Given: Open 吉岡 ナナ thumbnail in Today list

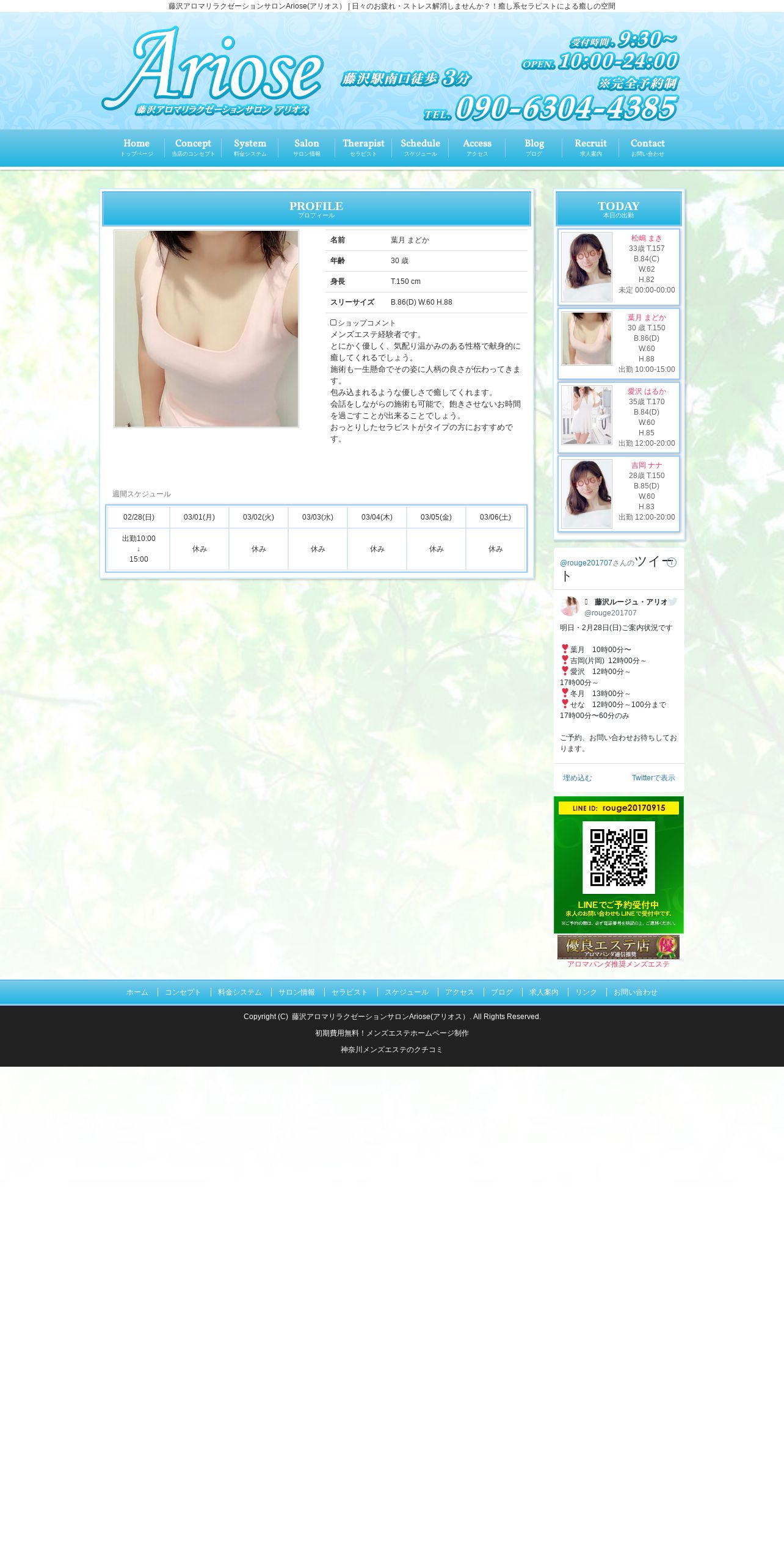Looking at the screenshot, I should tap(587, 493).
